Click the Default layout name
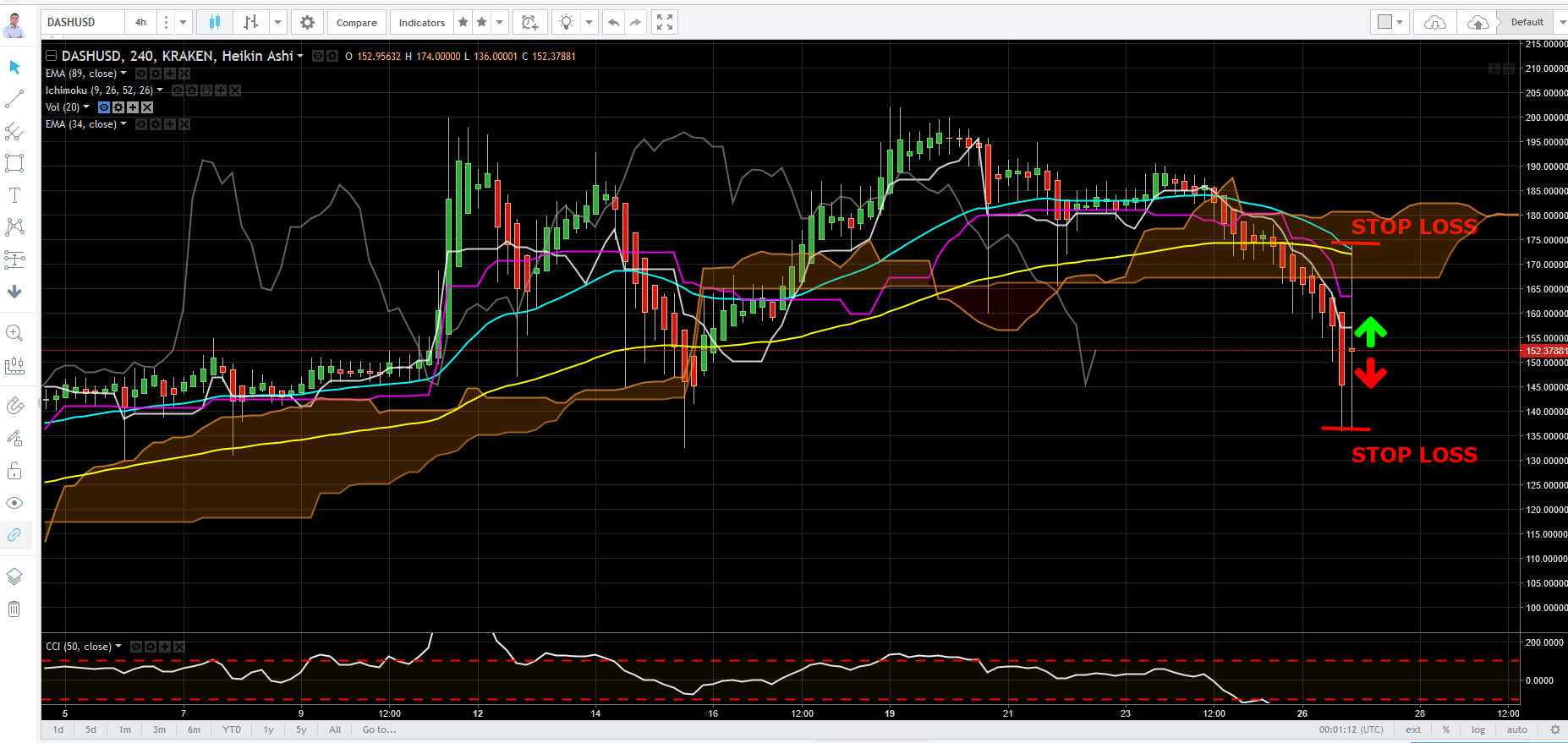This screenshot has height=743, width=1568. 1527,22
